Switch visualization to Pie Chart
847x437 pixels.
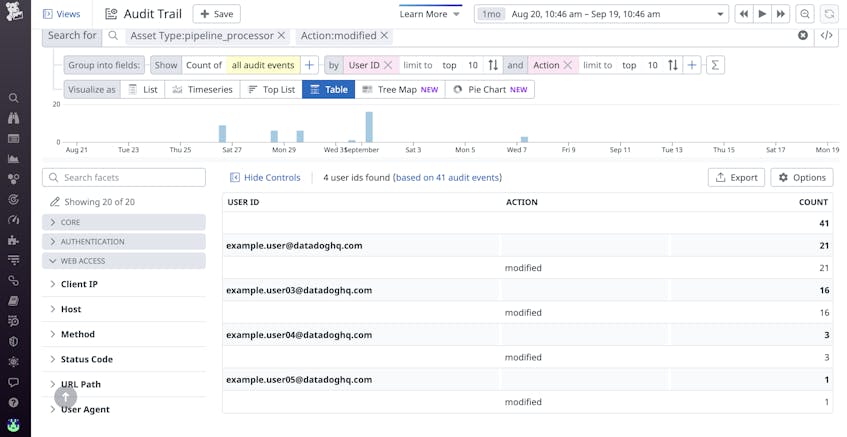point(490,90)
